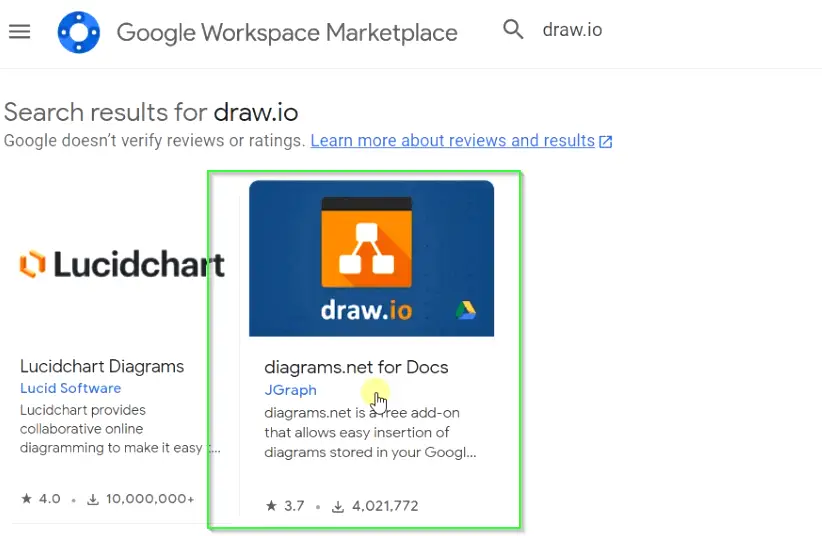Open the Lucidchart Diagrams listing title
The width and height of the screenshot is (822, 536).
(102, 366)
